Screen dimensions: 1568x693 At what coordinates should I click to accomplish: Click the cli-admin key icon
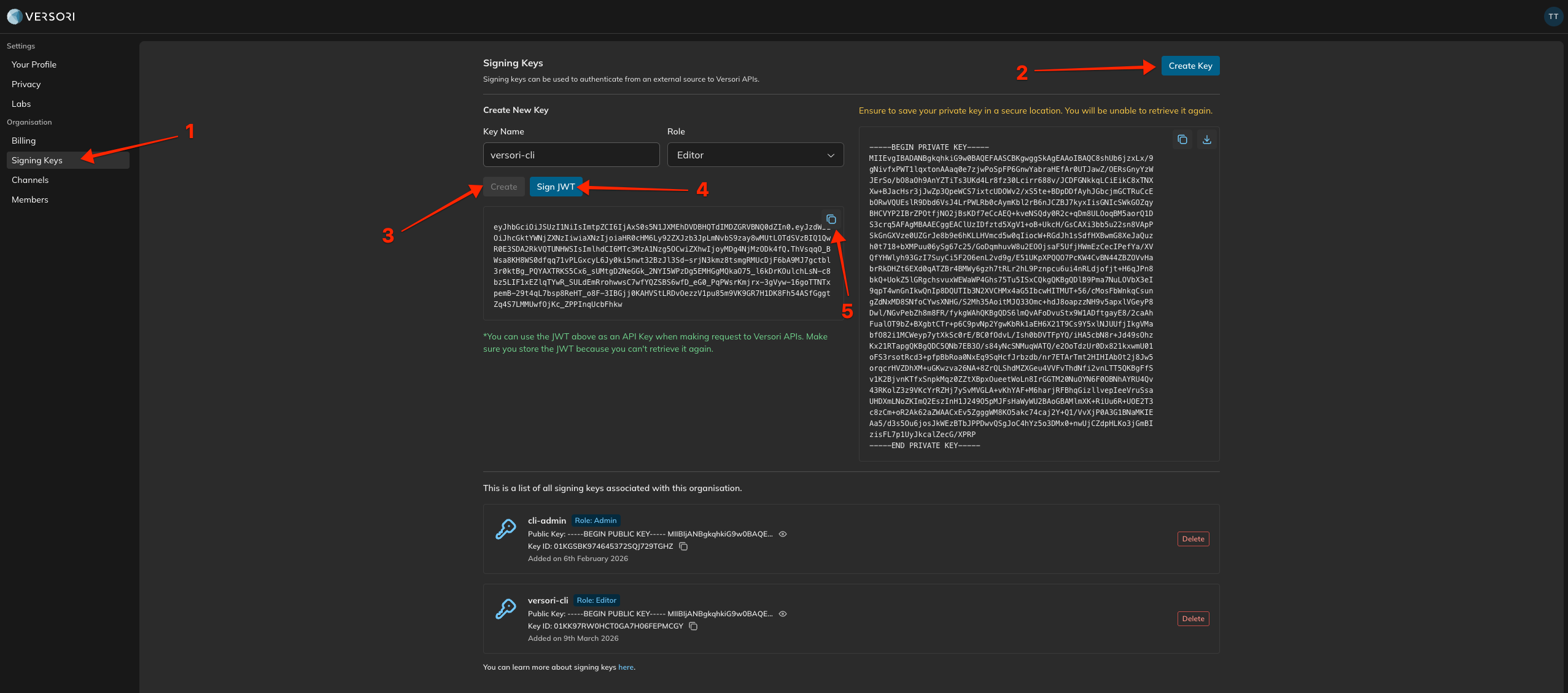(x=506, y=529)
